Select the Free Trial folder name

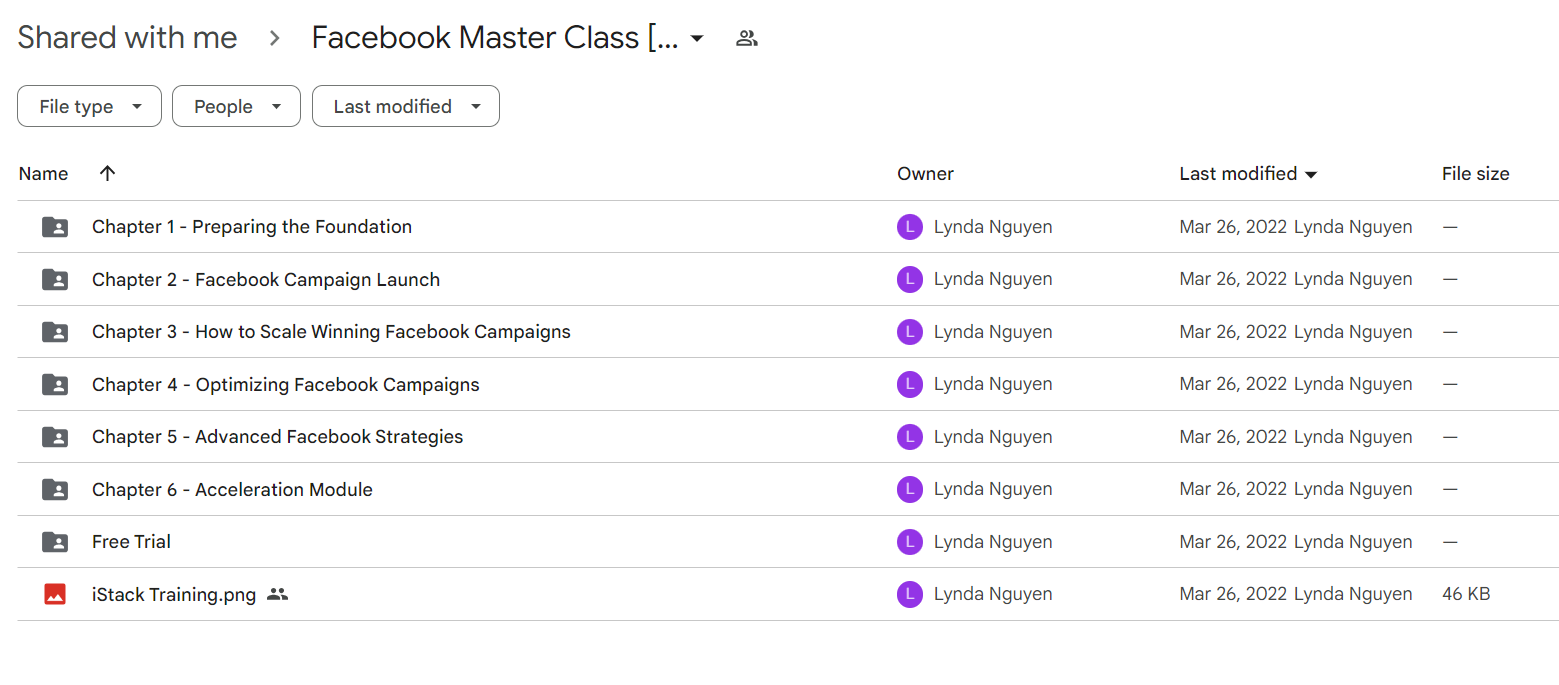(x=131, y=542)
